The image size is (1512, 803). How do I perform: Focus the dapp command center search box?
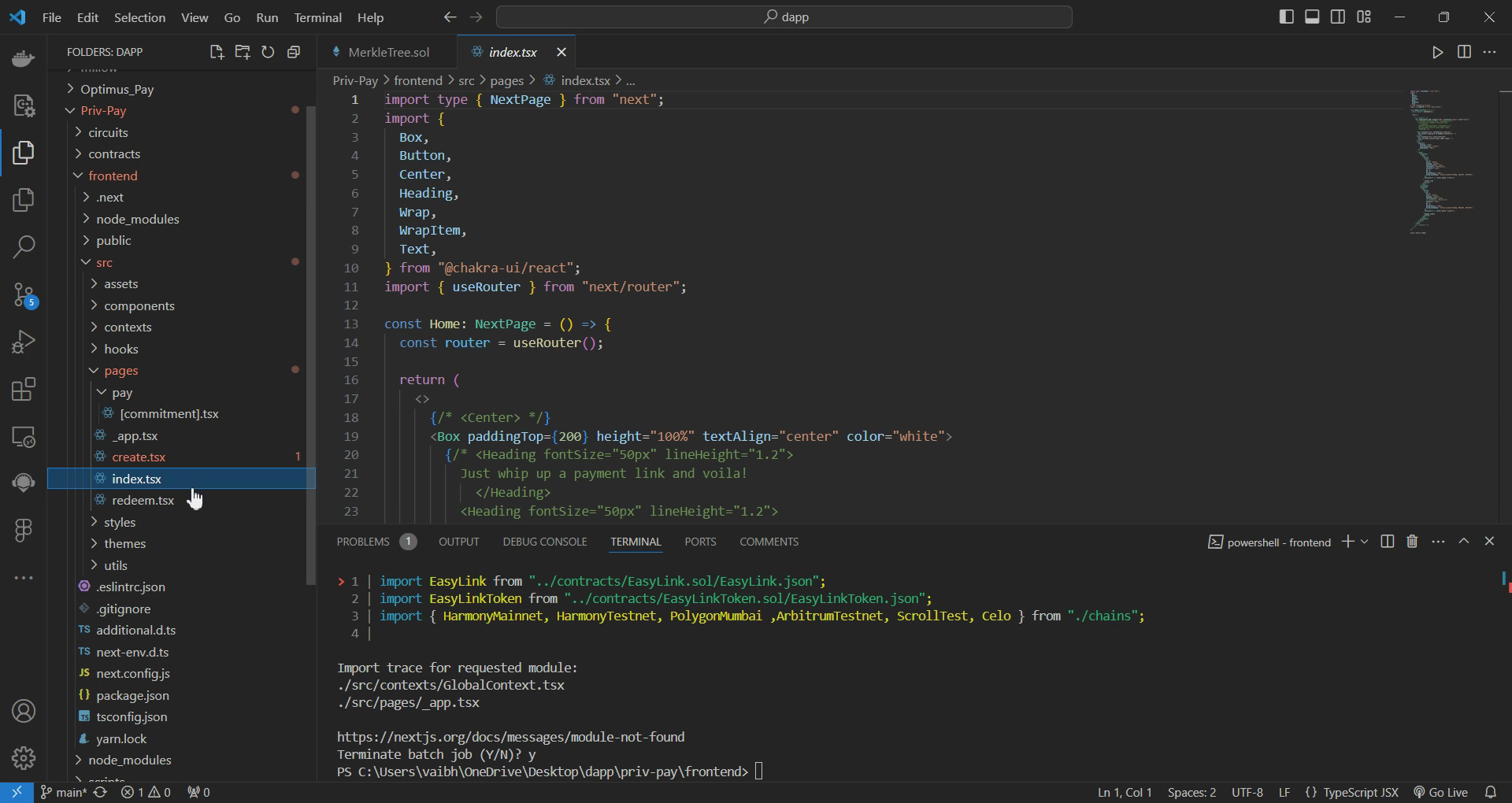(784, 17)
